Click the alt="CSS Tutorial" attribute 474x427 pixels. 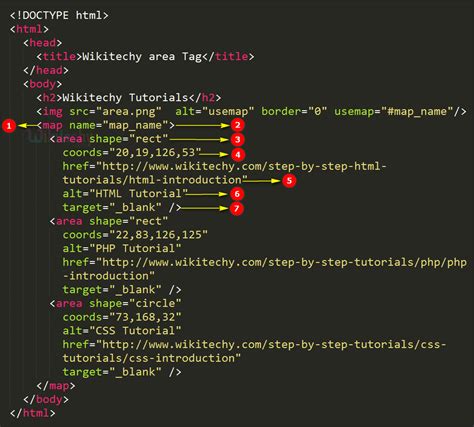(x=122, y=331)
